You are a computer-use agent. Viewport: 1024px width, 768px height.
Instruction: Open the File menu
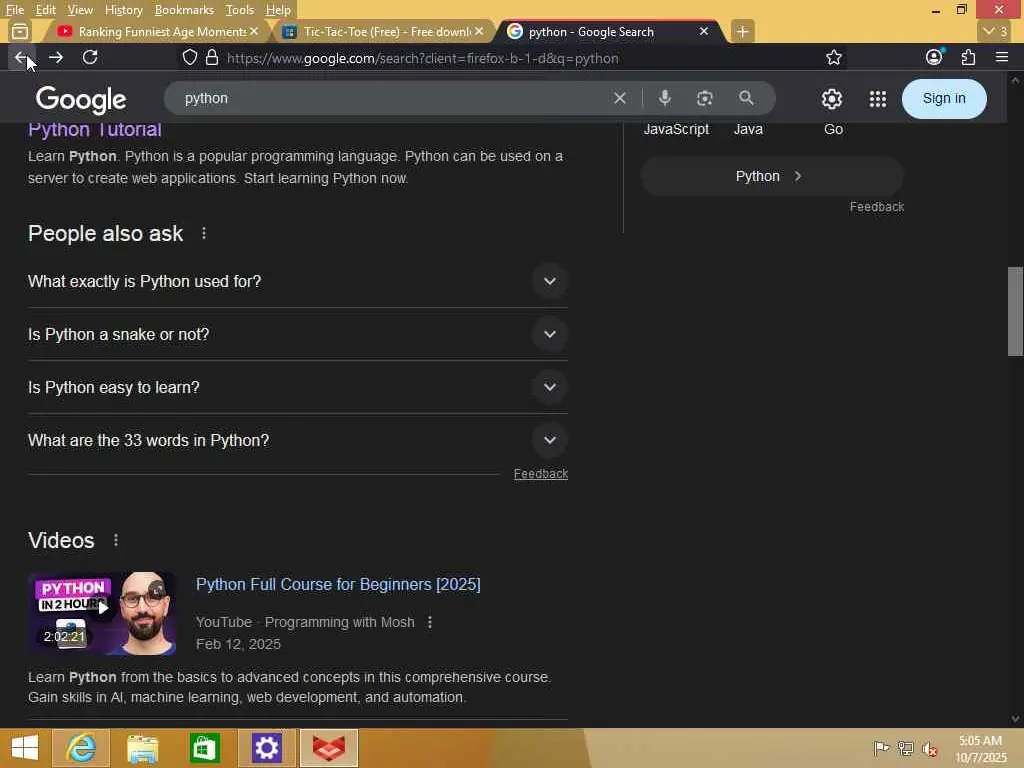click(14, 10)
